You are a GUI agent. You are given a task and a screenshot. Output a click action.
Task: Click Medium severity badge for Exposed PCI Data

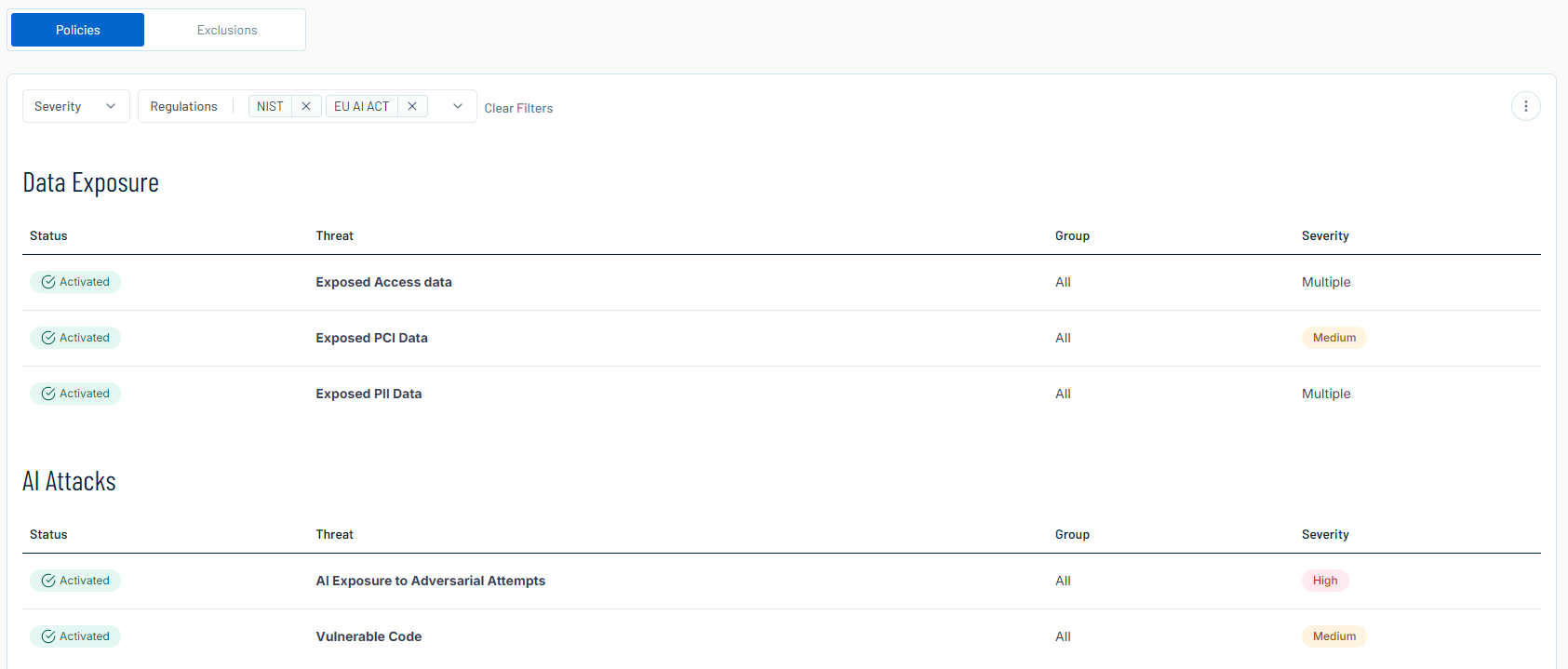click(1333, 338)
